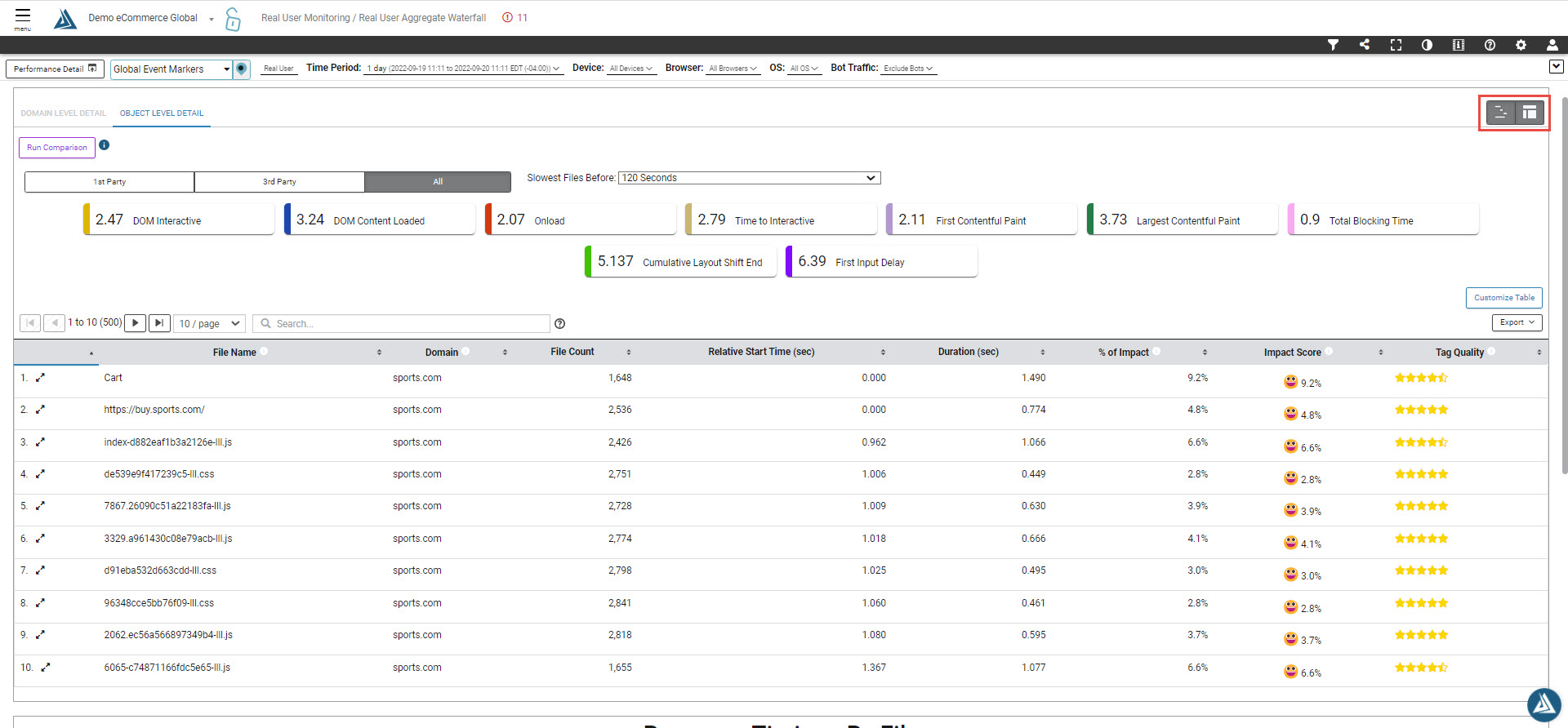Image resolution: width=1568 pixels, height=728 pixels.
Task: Open the Device All Devices dropdown
Action: tap(631, 69)
